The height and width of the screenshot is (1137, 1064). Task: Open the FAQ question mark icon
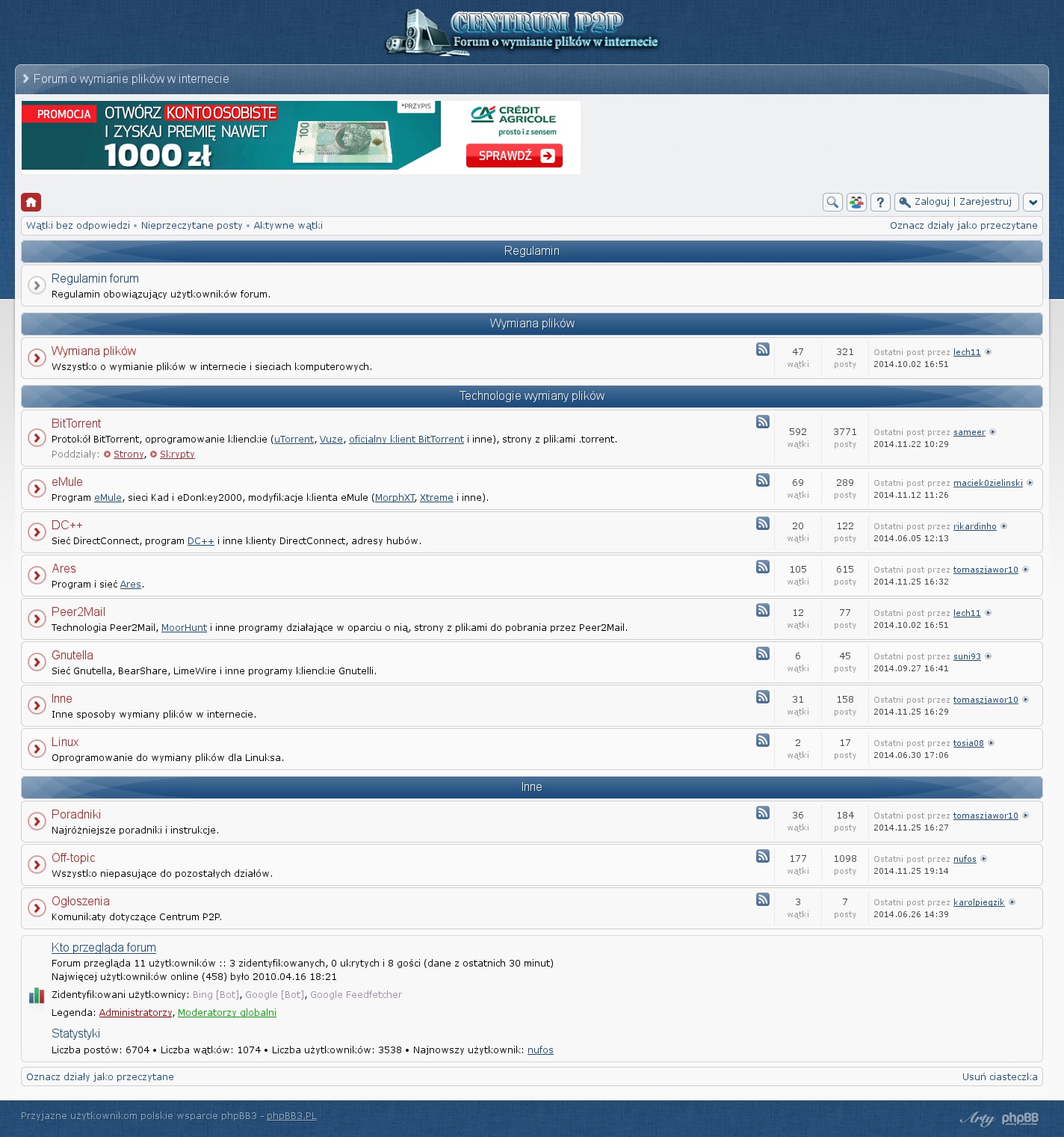[880, 202]
